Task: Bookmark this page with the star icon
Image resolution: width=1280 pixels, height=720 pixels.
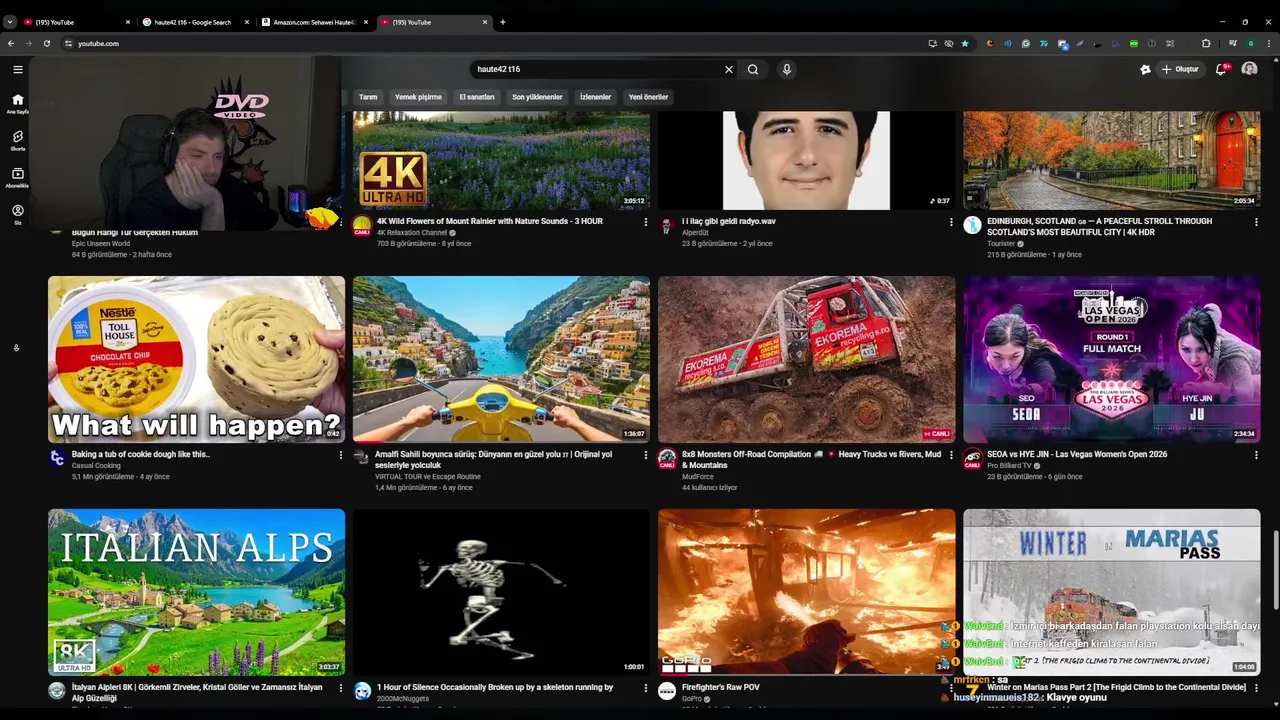Action: (965, 43)
